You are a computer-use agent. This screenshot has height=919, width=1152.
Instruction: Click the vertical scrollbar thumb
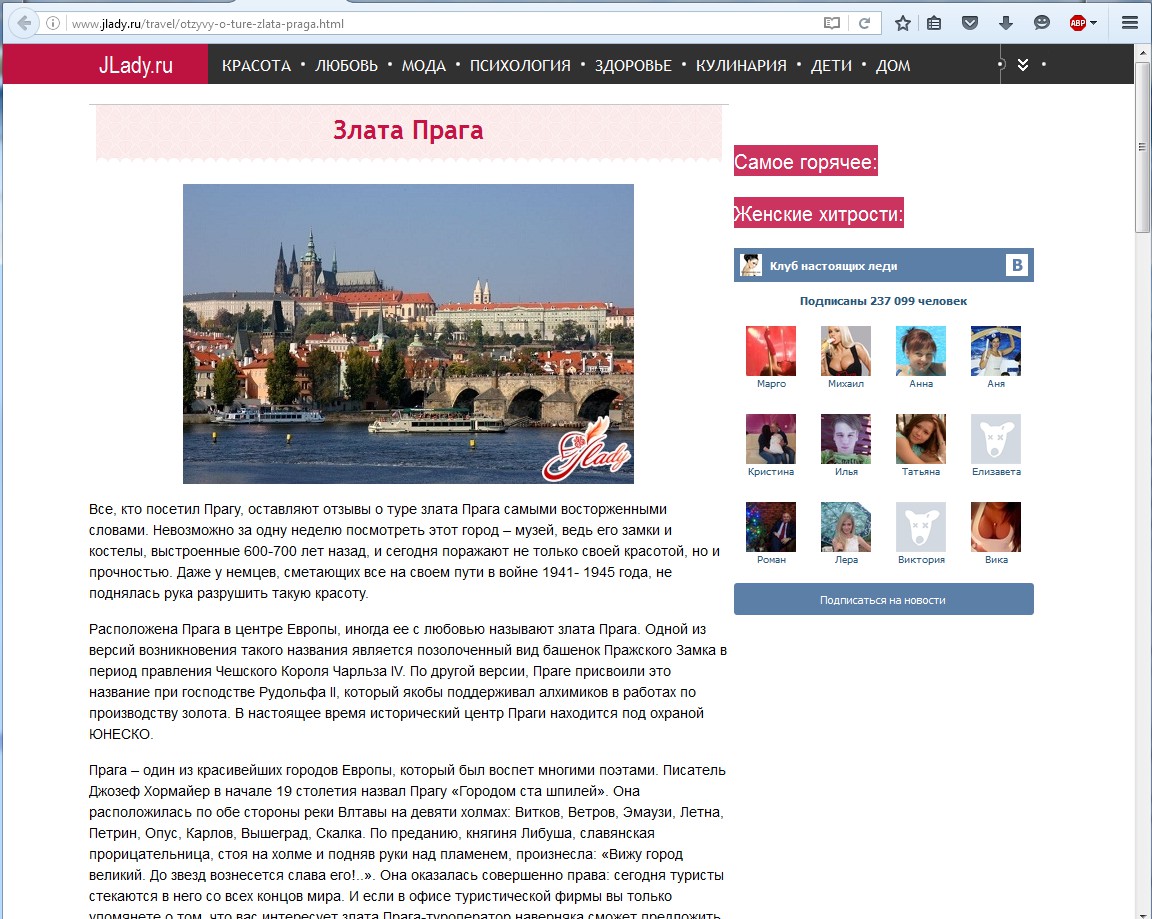[1142, 147]
